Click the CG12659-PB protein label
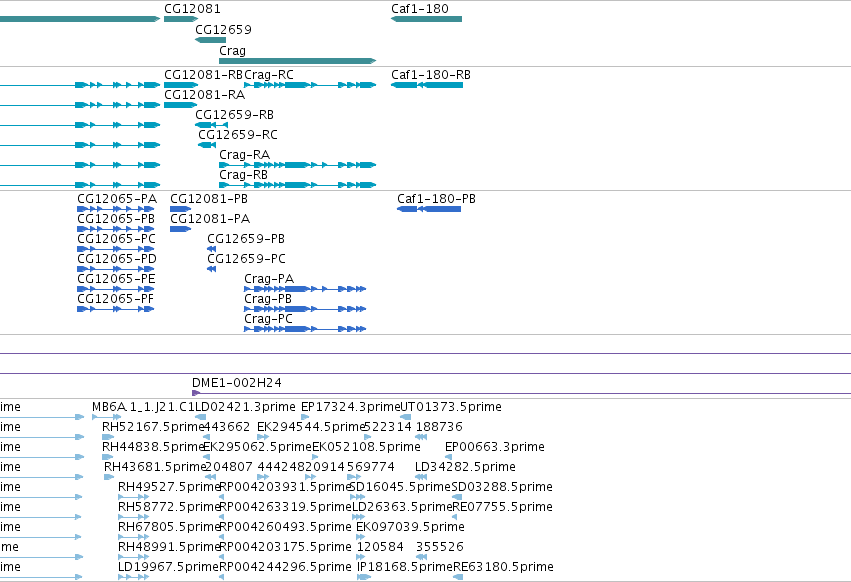851x582 pixels. [246, 239]
